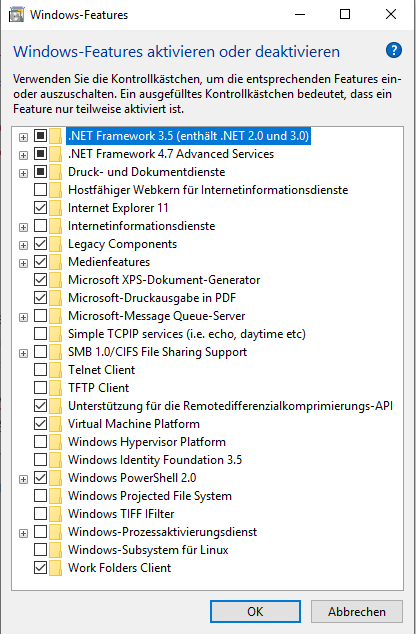Screen dimensions: 416x634
Task: Expand .NET Framework 4.7 Advanced Services node
Action: 23,155
